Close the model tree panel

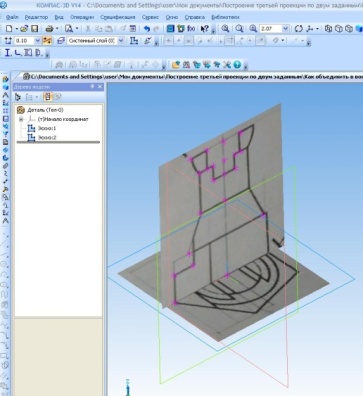click(x=100, y=87)
